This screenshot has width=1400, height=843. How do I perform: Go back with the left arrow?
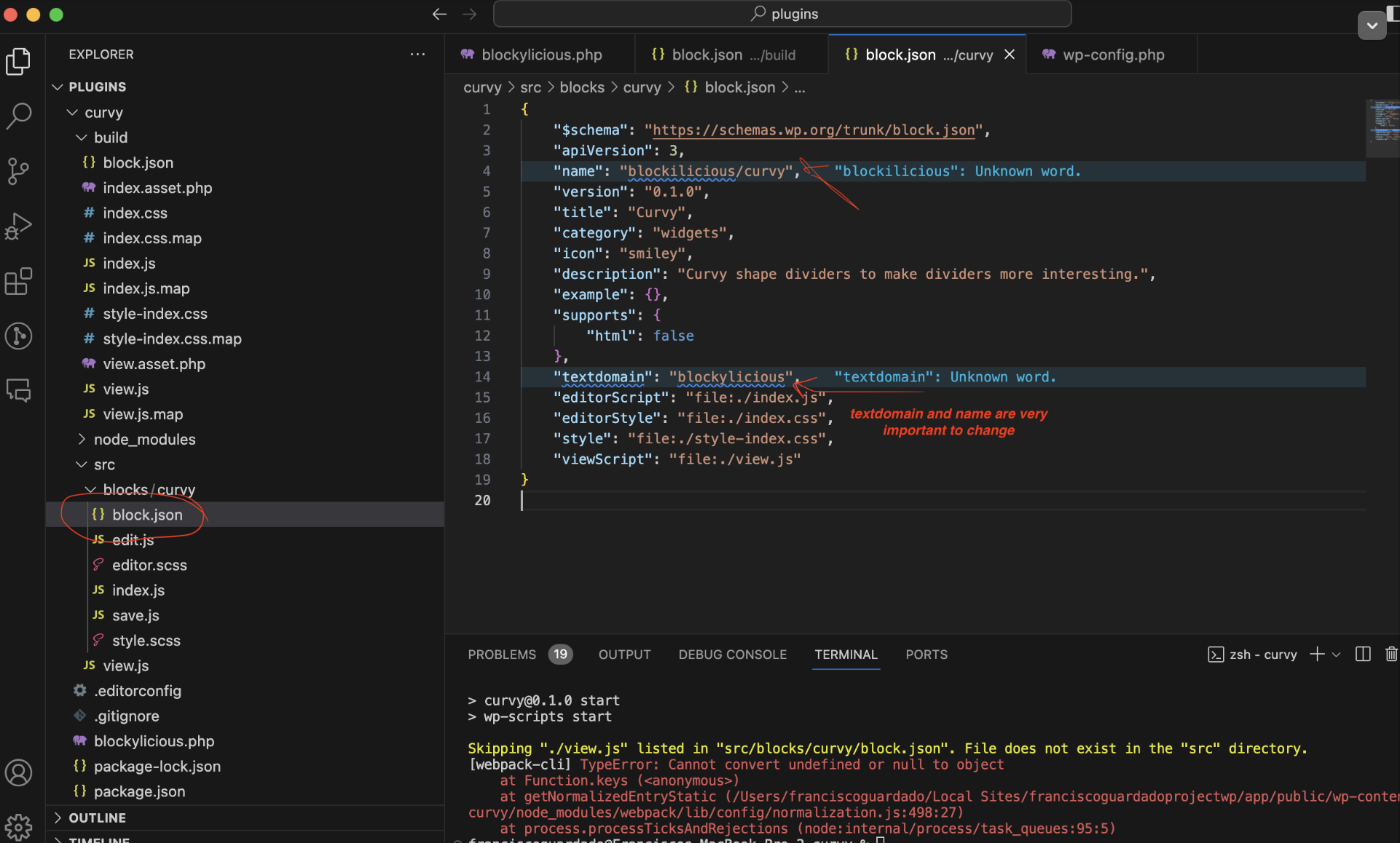(439, 14)
